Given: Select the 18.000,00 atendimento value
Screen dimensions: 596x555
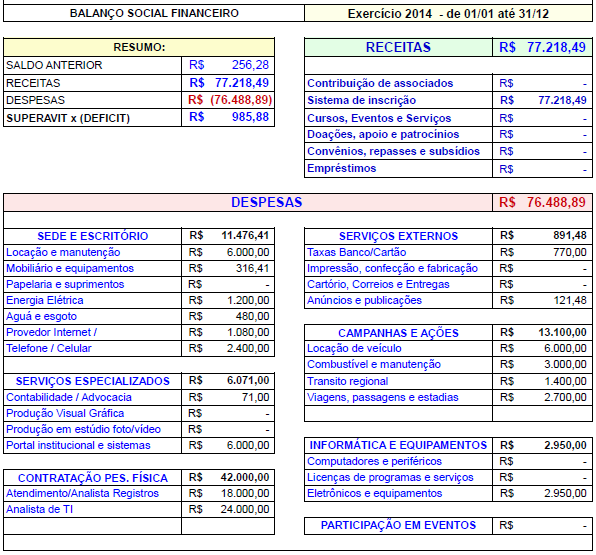Looking at the screenshot, I should [x=245, y=493].
